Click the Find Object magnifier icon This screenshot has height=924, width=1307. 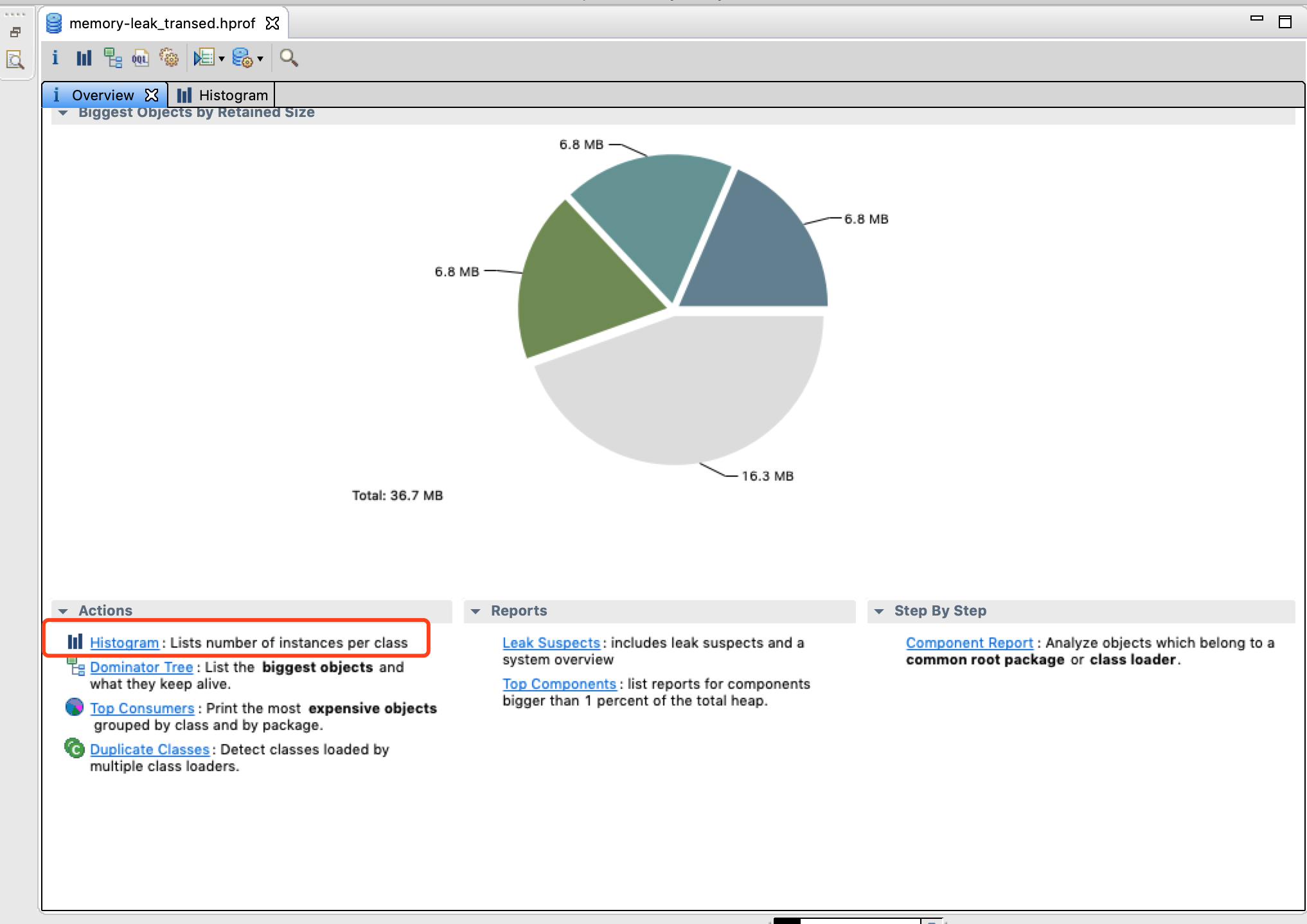pos(289,58)
